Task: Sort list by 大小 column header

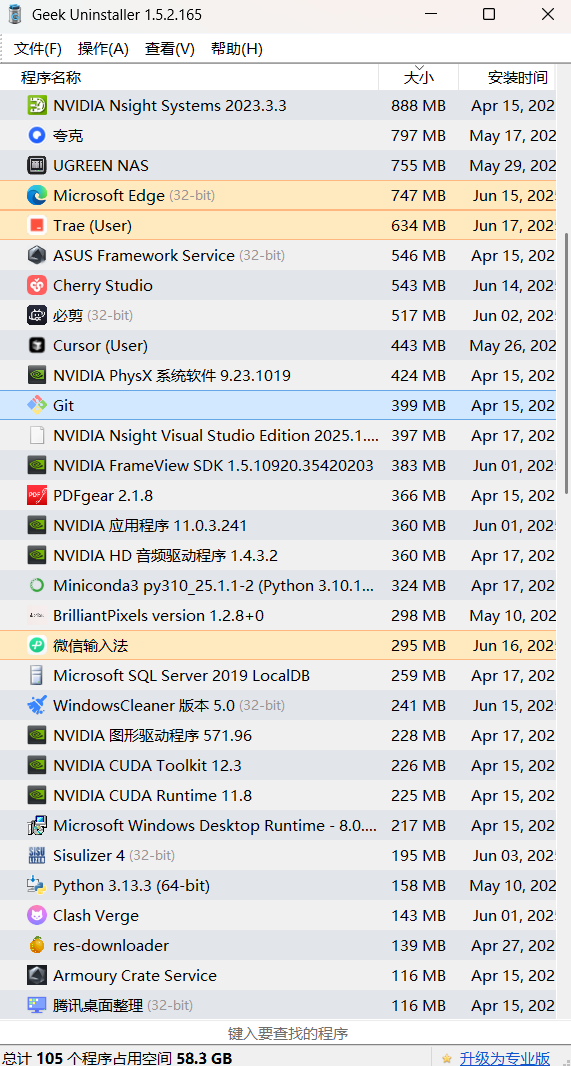Action: (419, 78)
